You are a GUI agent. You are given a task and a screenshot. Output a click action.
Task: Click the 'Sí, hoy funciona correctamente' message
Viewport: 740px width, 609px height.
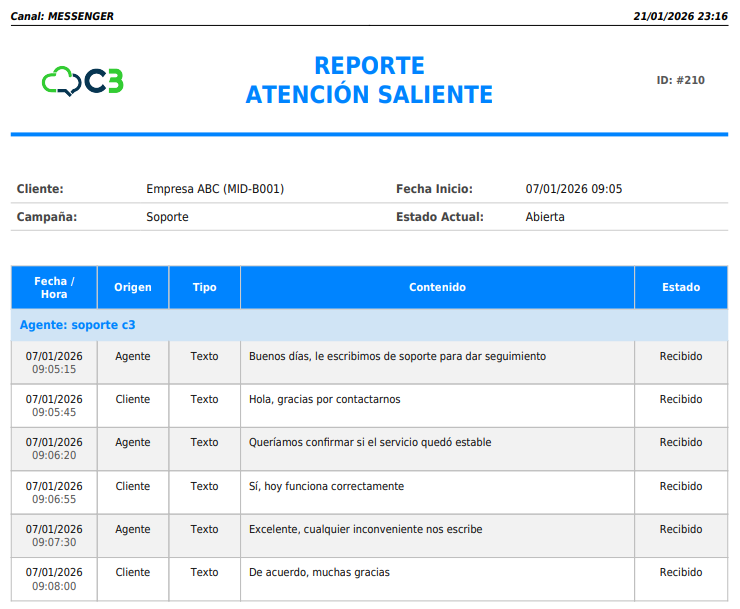tap(326, 486)
